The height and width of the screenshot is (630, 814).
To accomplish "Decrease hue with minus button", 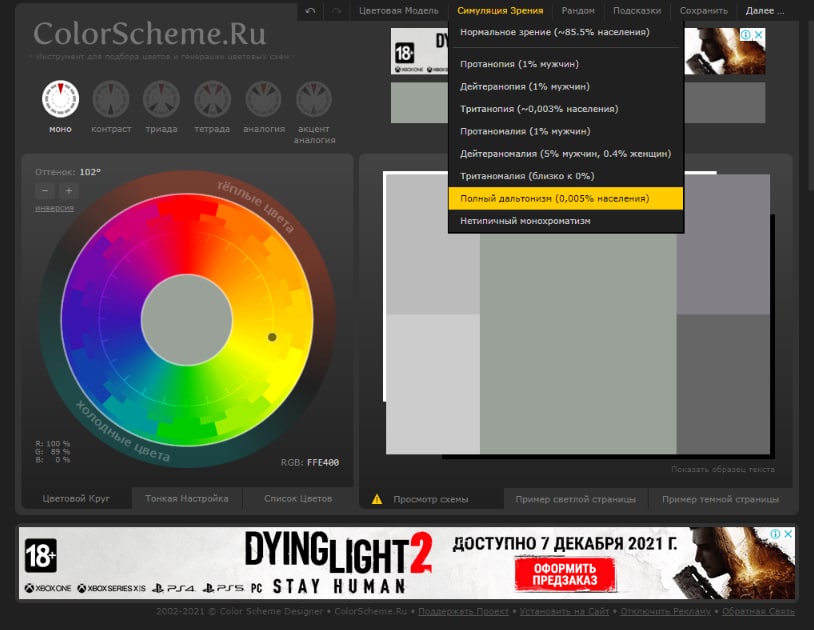I will [x=45, y=191].
